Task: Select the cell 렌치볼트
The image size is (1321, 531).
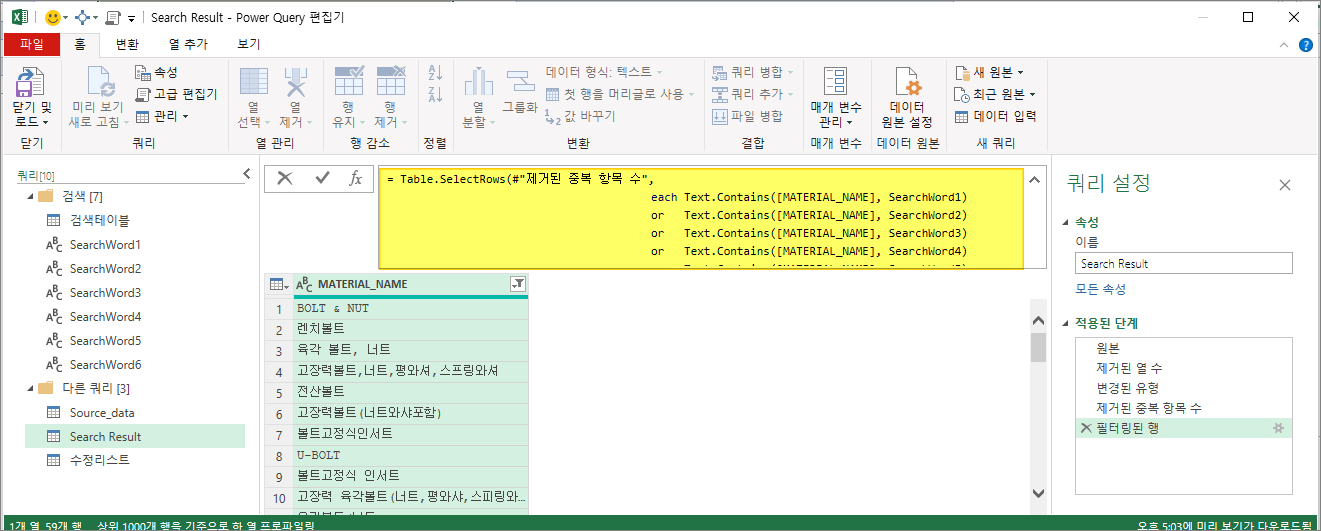Action: [x=410, y=329]
